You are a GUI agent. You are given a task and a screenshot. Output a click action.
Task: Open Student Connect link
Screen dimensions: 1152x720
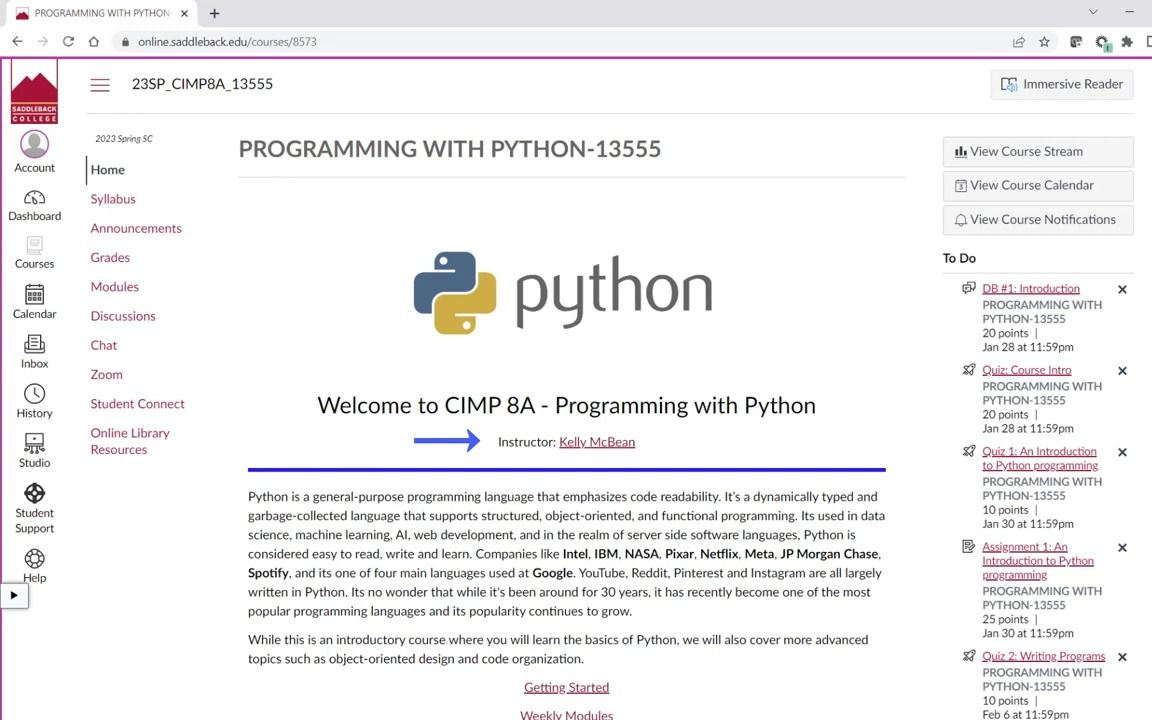[137, 404]
